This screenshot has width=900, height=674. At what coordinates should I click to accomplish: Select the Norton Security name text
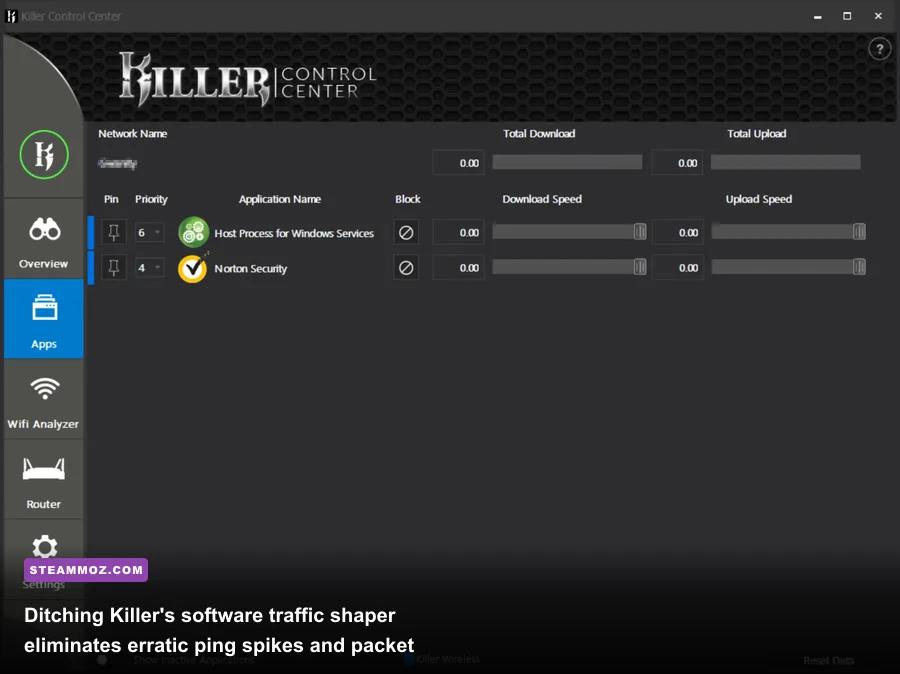[250, 268]
